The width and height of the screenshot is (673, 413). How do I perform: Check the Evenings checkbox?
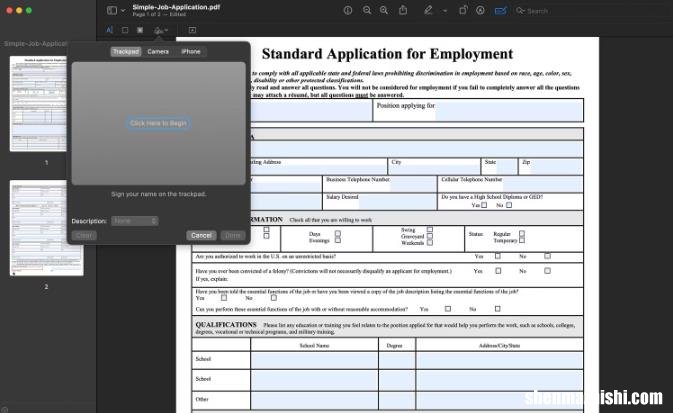(x=338, y=240)
